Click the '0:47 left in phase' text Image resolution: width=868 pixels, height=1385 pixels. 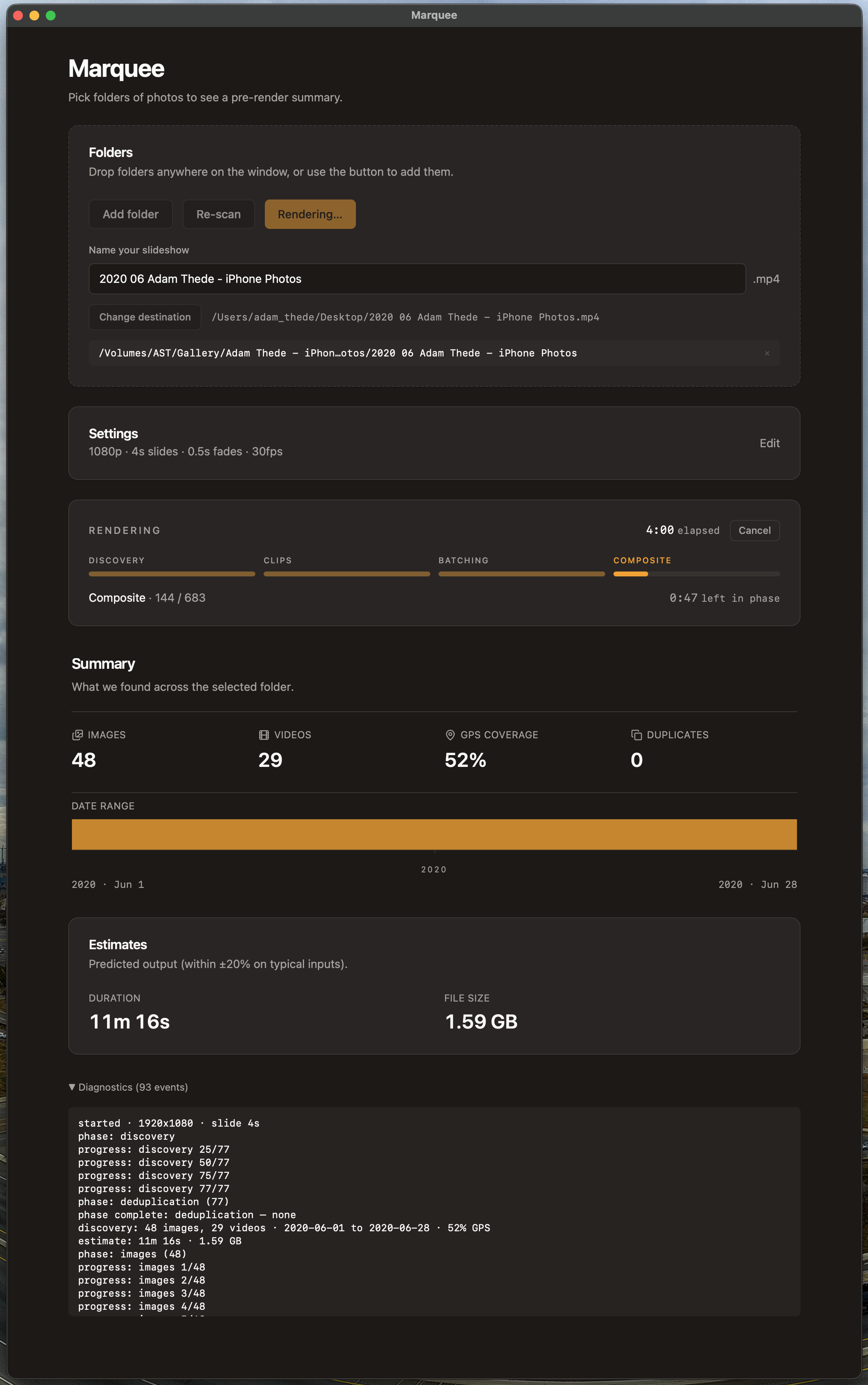point(725,598)
